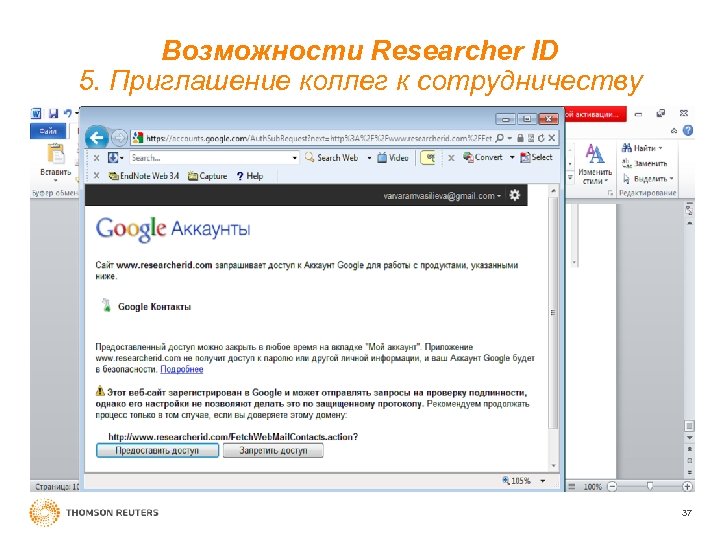This screenshot has width=720, height=540.
Task: Refresh the page with the reload icon
Action: click(x=541, y=138)
